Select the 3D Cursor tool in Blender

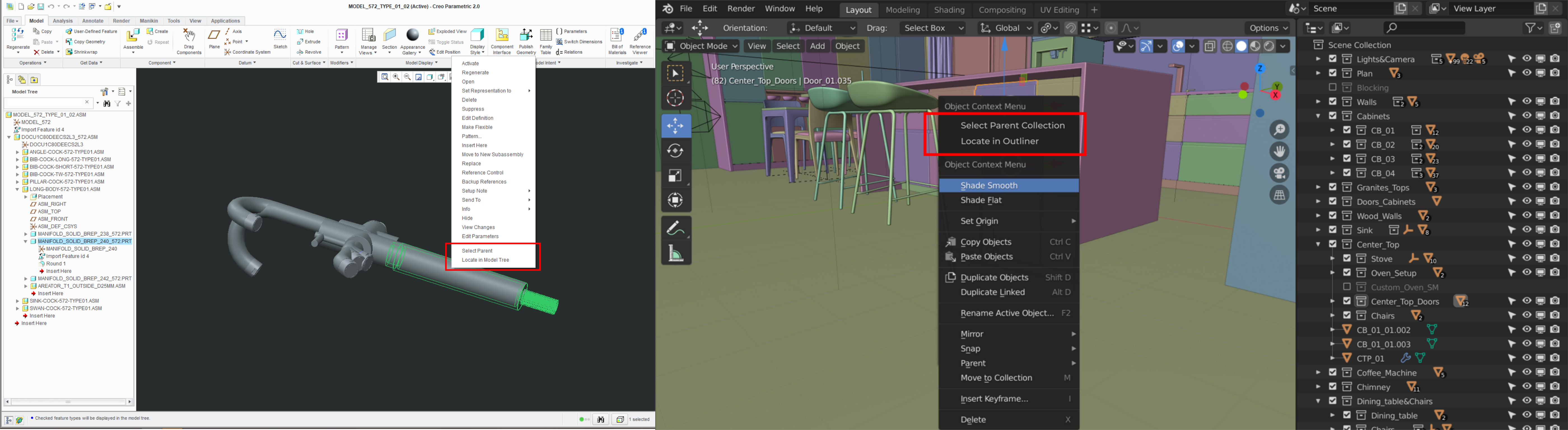click(x=676, y=98)
